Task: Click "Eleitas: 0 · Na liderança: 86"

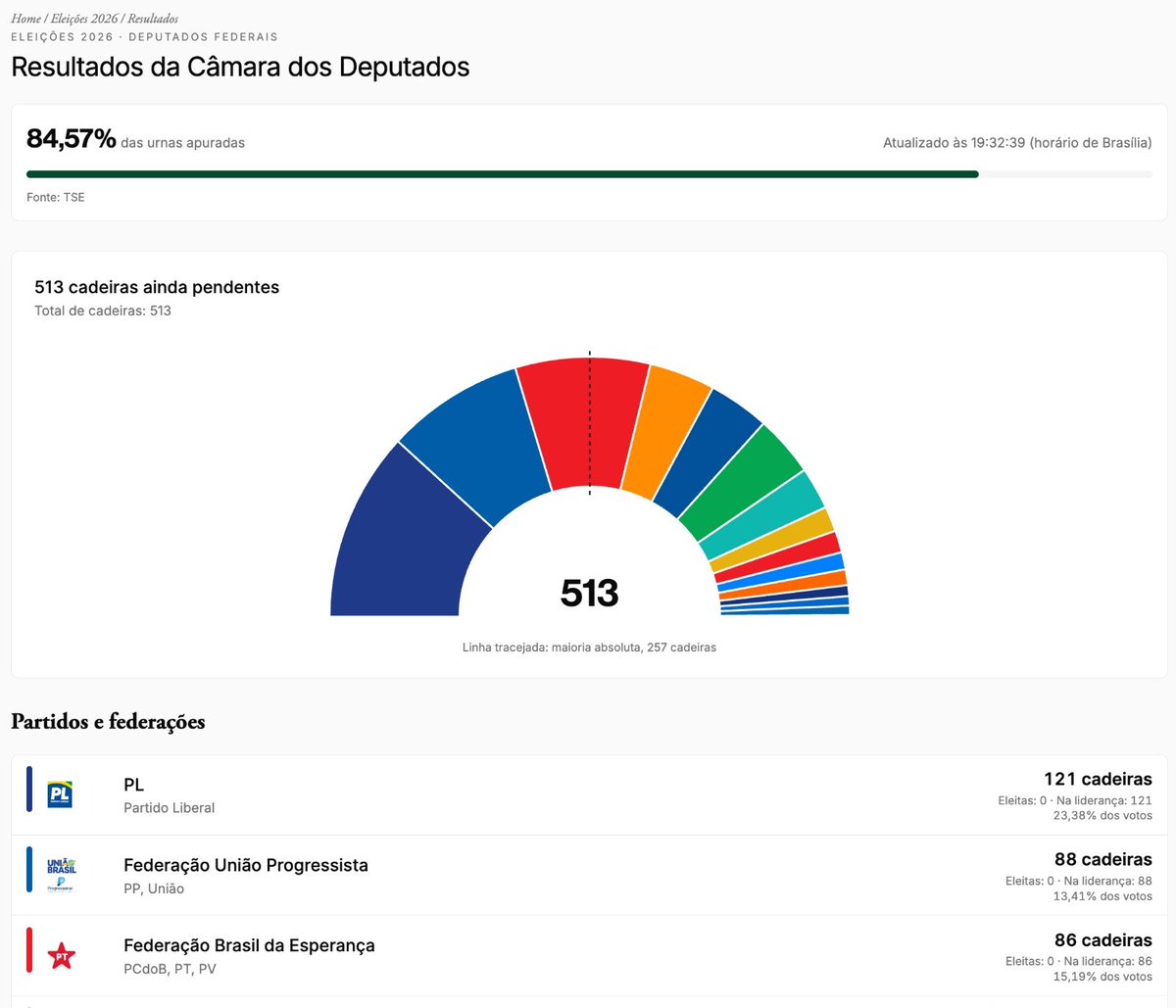Action: (1079, 961)
